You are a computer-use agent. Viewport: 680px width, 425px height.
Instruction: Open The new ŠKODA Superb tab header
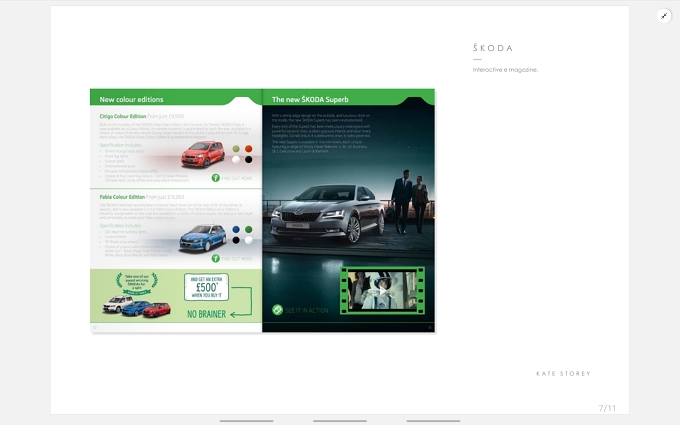pos(310,99)
